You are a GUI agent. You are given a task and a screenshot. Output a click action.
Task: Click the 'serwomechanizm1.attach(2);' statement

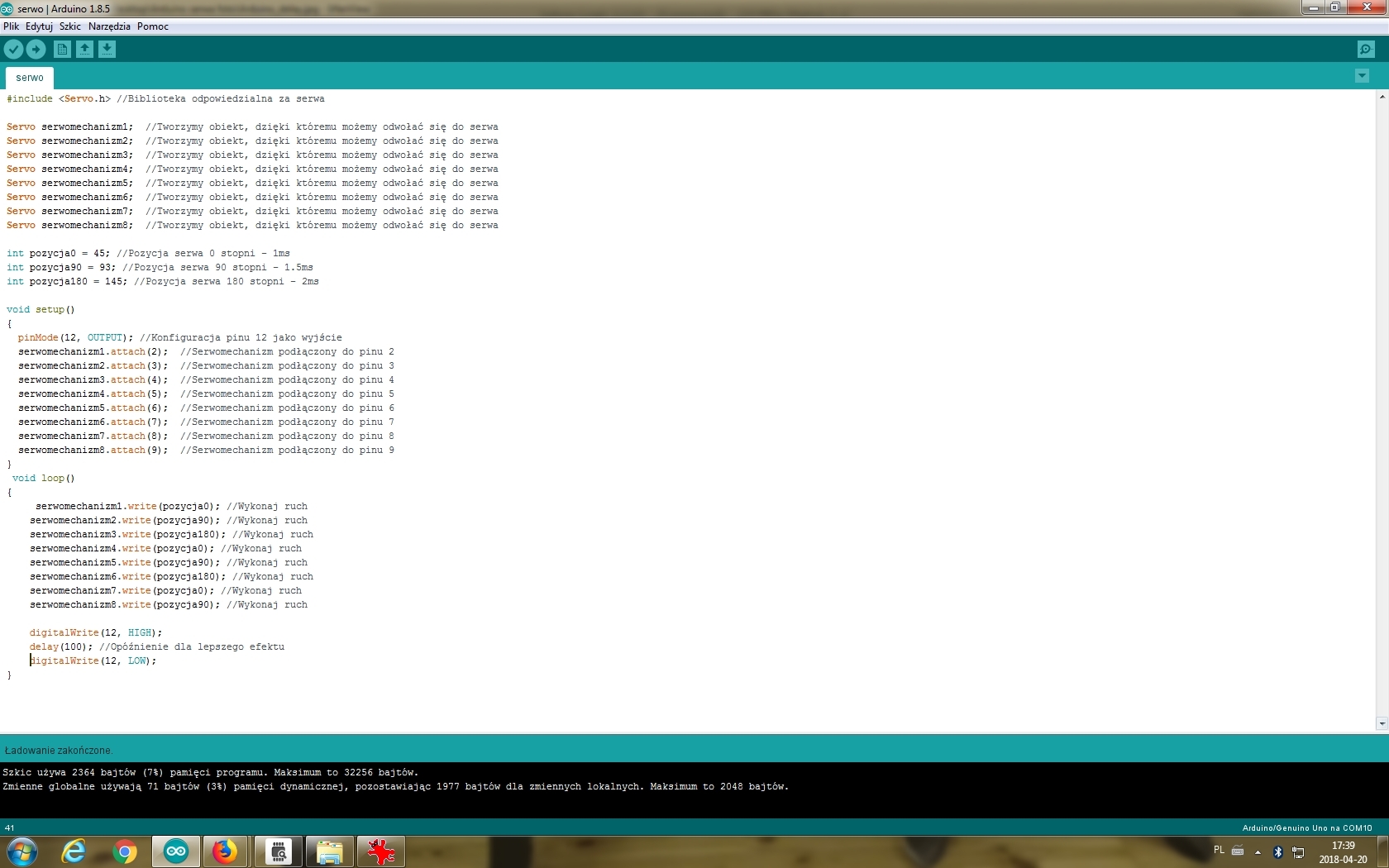(x=93, y=352)
